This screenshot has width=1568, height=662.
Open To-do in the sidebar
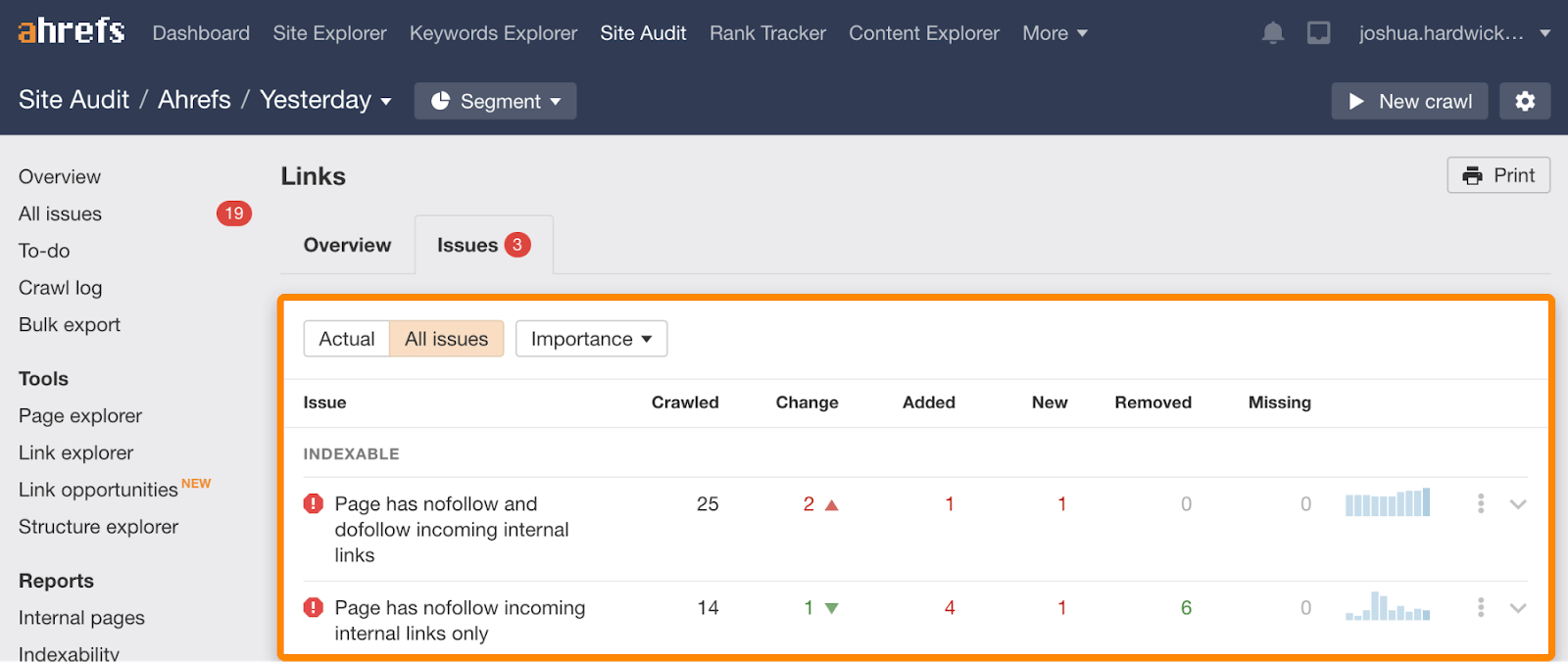pyautogui.click(x=44, y=251)
